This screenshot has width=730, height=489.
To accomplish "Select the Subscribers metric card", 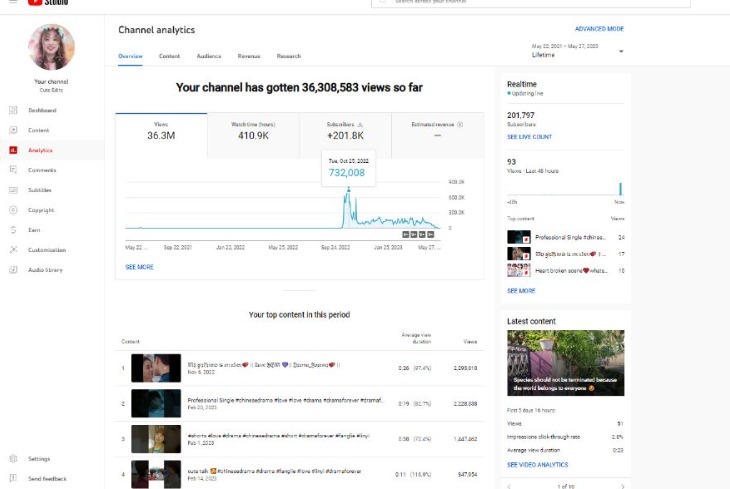I will tap(345, 136).
